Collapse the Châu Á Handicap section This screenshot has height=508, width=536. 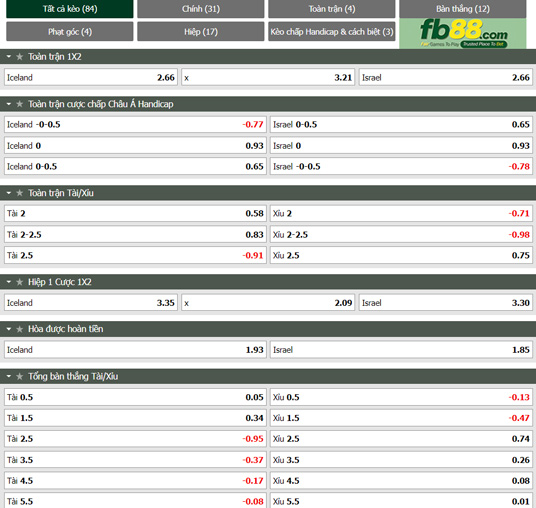pos(9,104)
